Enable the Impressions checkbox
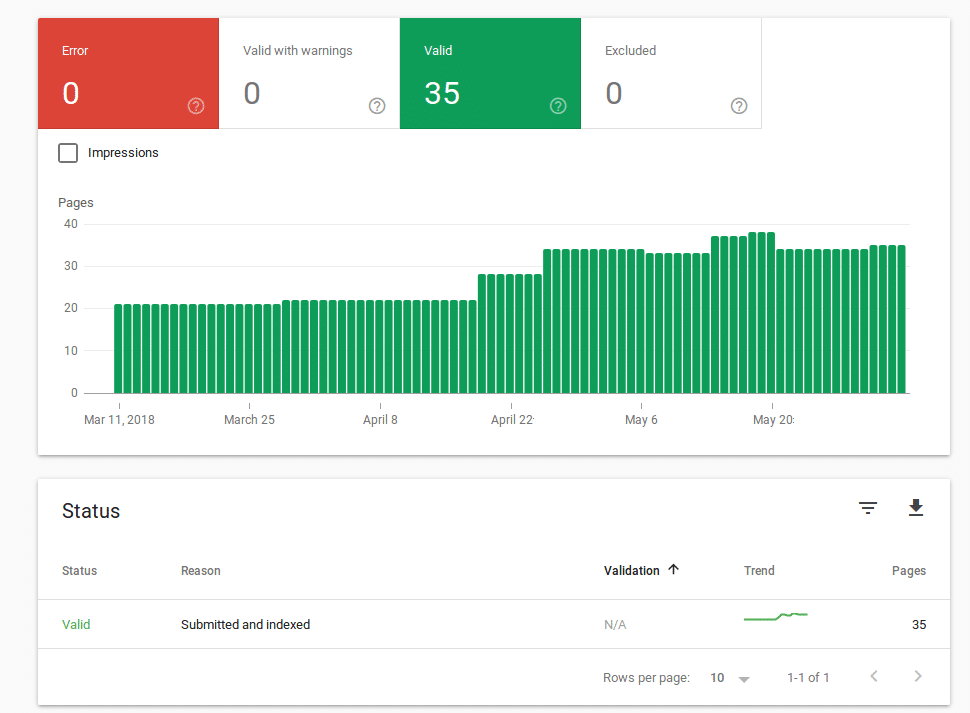 click(68, 153)
